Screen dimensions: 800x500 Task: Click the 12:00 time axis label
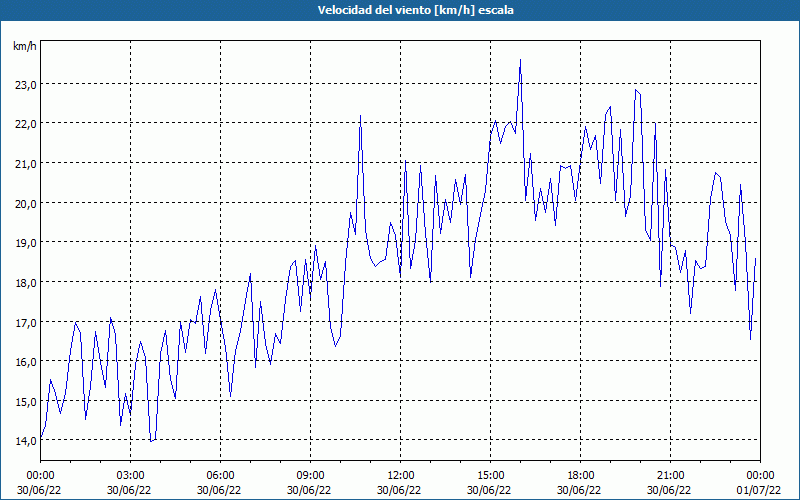(x=401, y=476)
